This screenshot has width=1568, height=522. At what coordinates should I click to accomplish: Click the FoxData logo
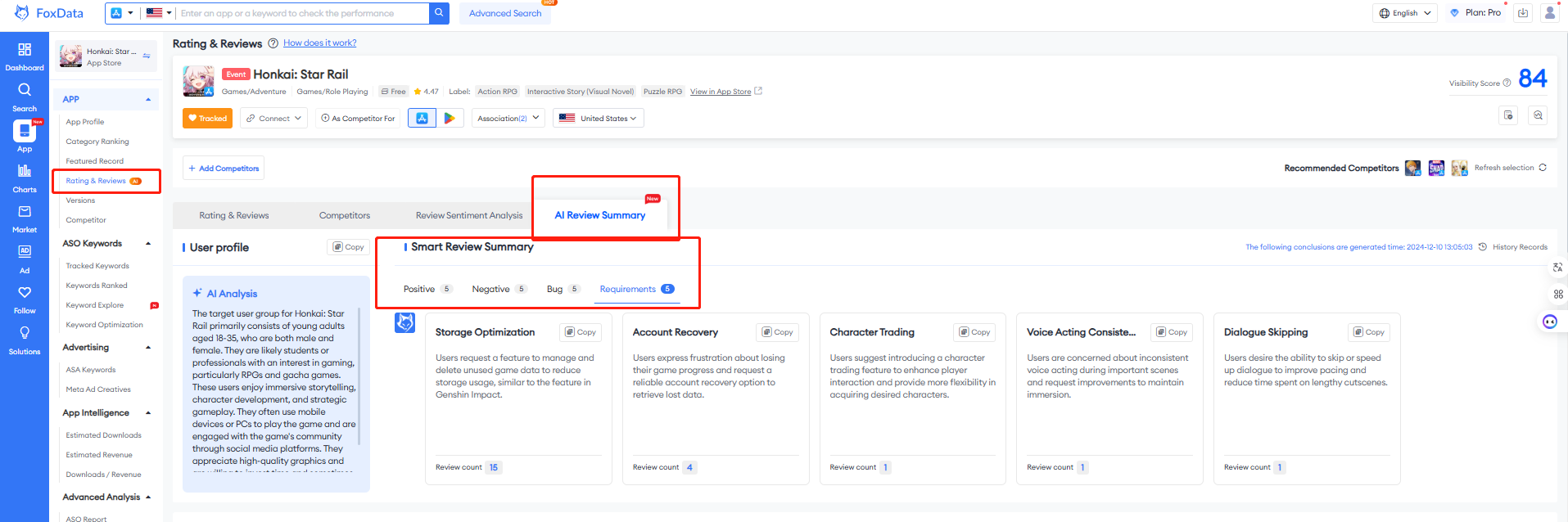click(x=49, y=13)
